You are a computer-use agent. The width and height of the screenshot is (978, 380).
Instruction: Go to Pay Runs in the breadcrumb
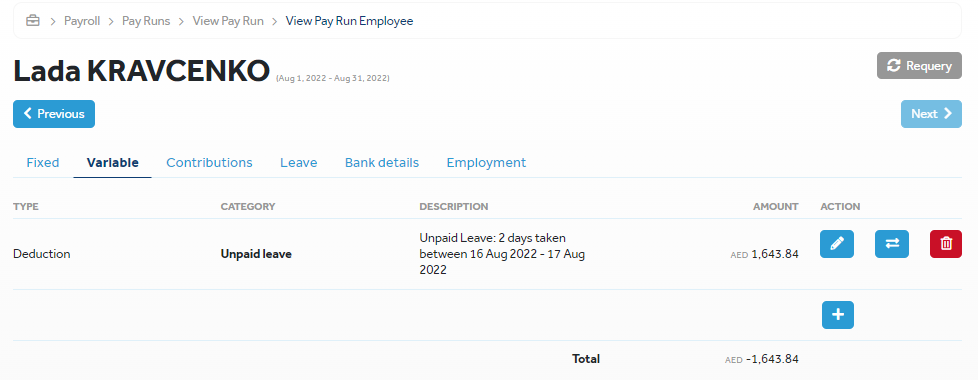click(146, 21)
